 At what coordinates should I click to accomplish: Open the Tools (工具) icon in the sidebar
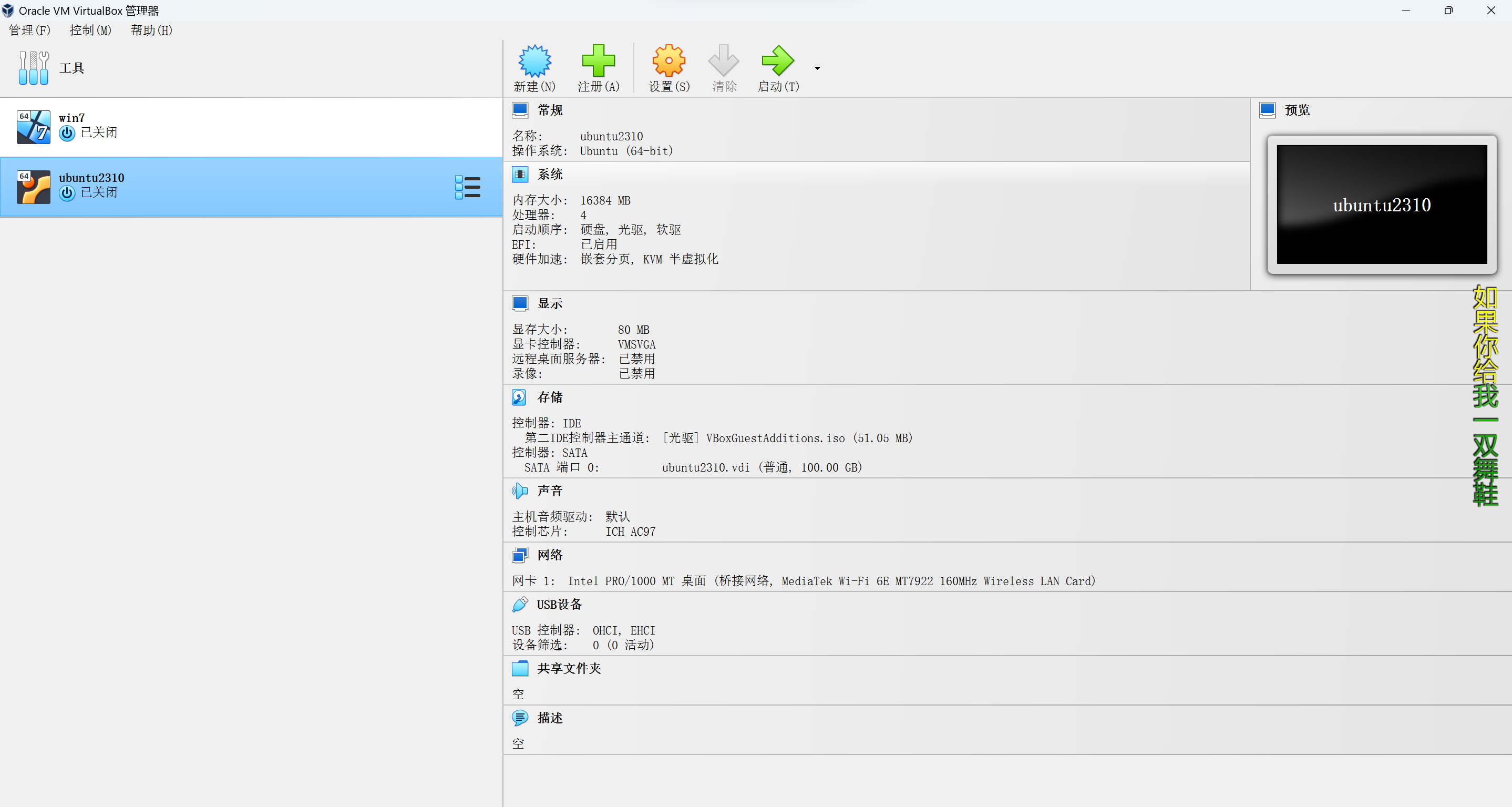34,68
